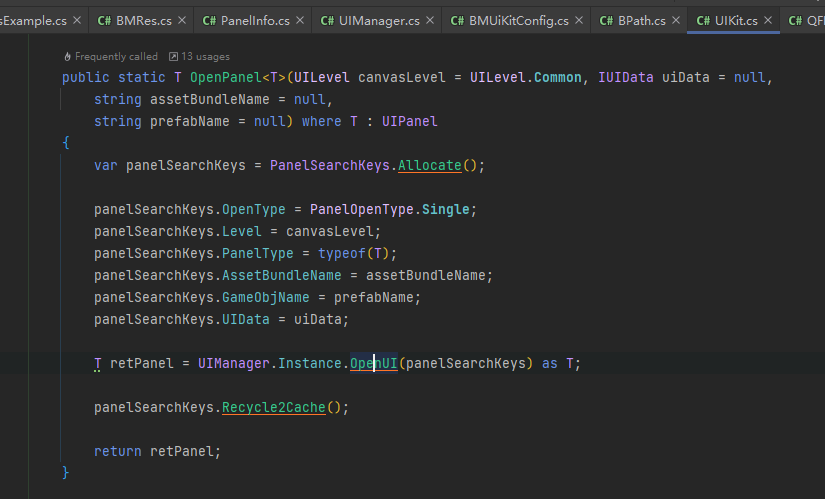Open the Frequently called hint
This screenshot has height=499, width=825.
(116, 56)
